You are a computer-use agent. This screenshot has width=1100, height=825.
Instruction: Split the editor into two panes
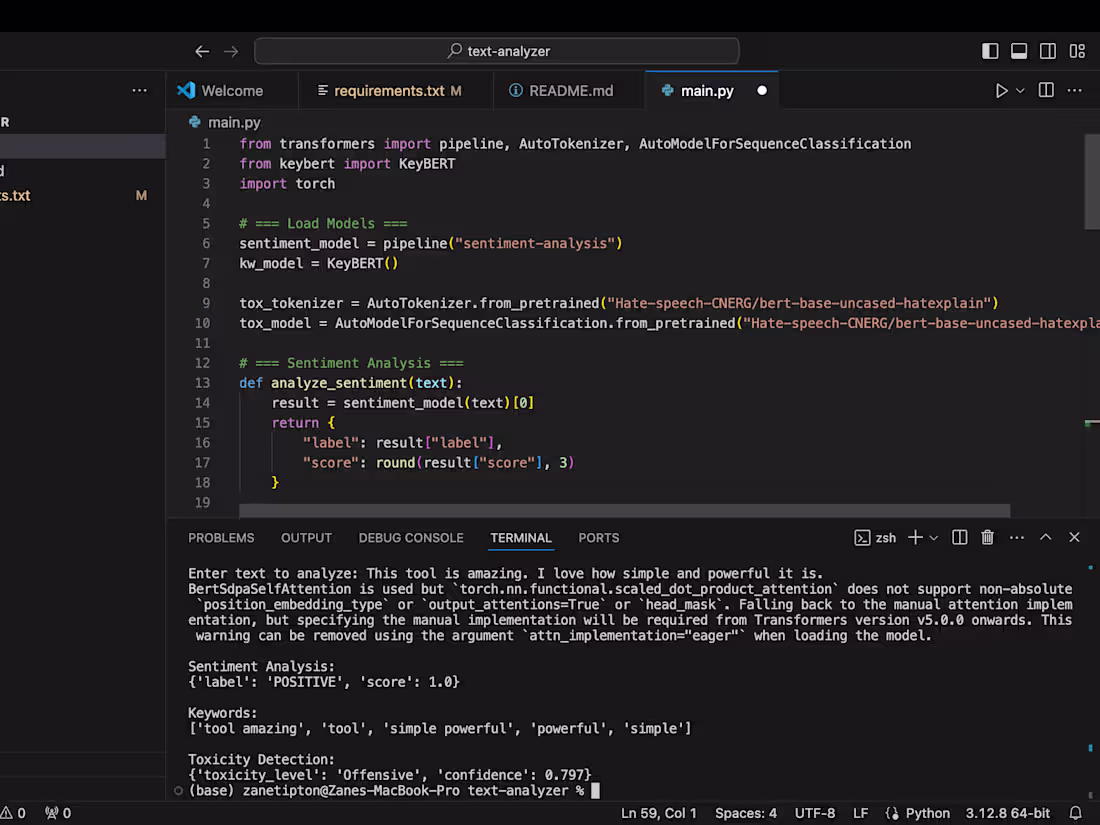(x=1045, y=90)
